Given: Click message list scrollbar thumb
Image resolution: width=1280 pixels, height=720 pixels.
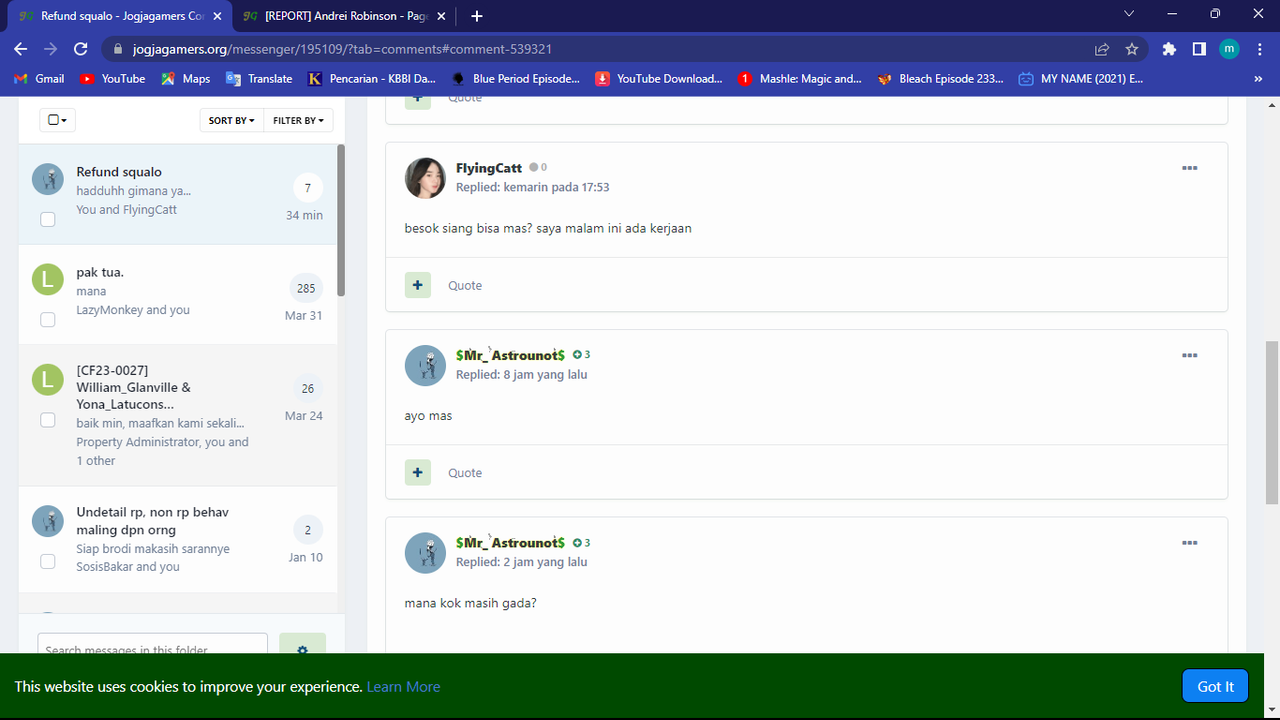Looking at the screenshot, I should tap(341, 220).
